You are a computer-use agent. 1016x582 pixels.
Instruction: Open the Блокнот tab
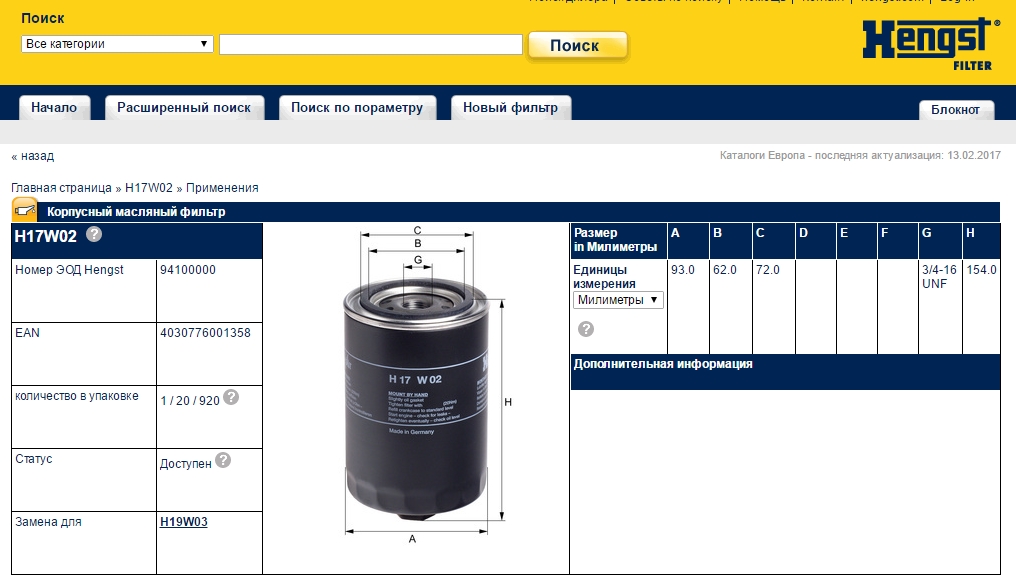coord(955,110)
